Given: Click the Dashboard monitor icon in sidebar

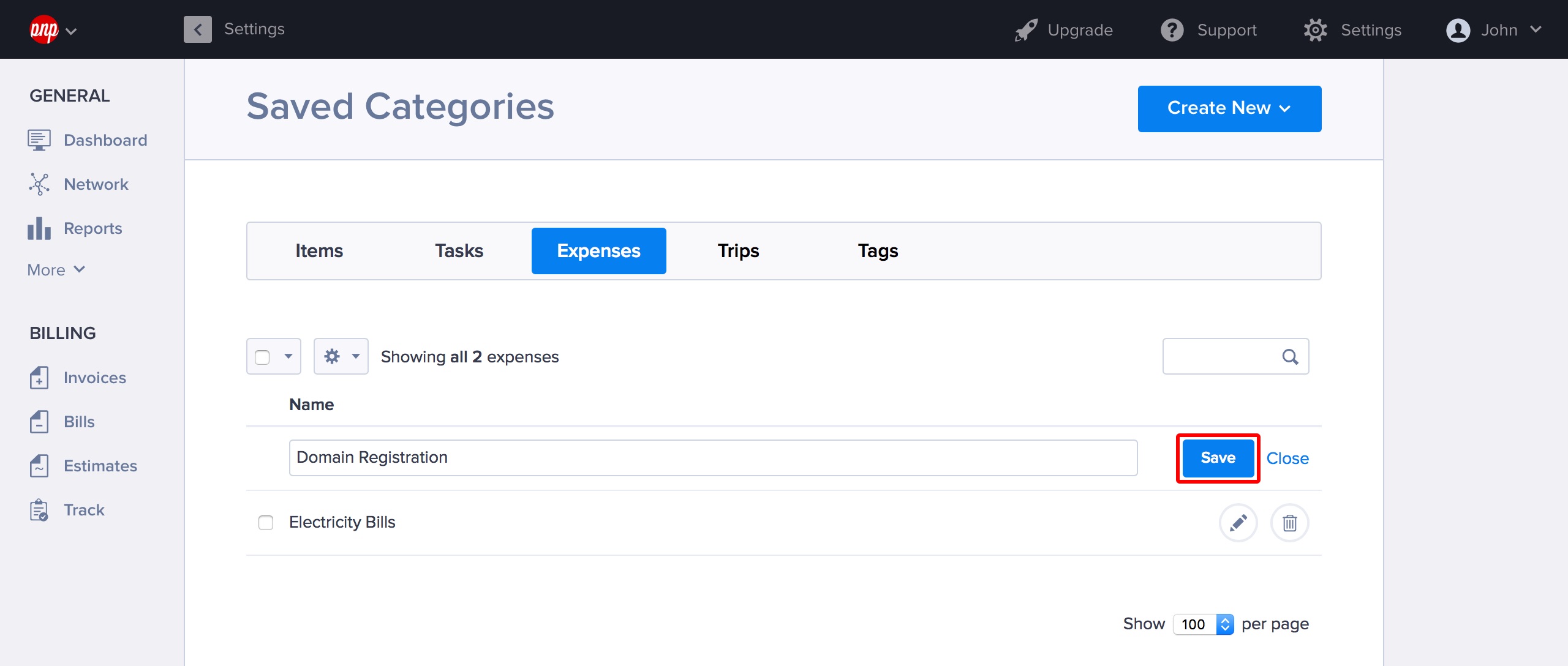Looking at the screenshot, I should (x=39, y=140).
